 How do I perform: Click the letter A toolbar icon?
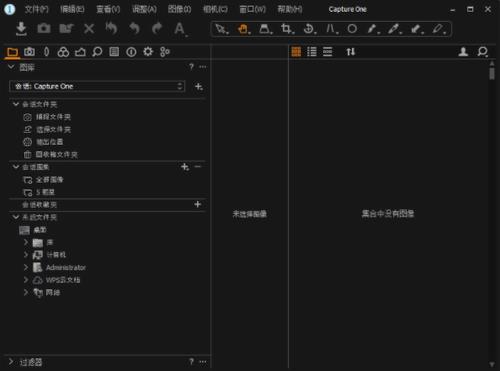pos(180,29)
